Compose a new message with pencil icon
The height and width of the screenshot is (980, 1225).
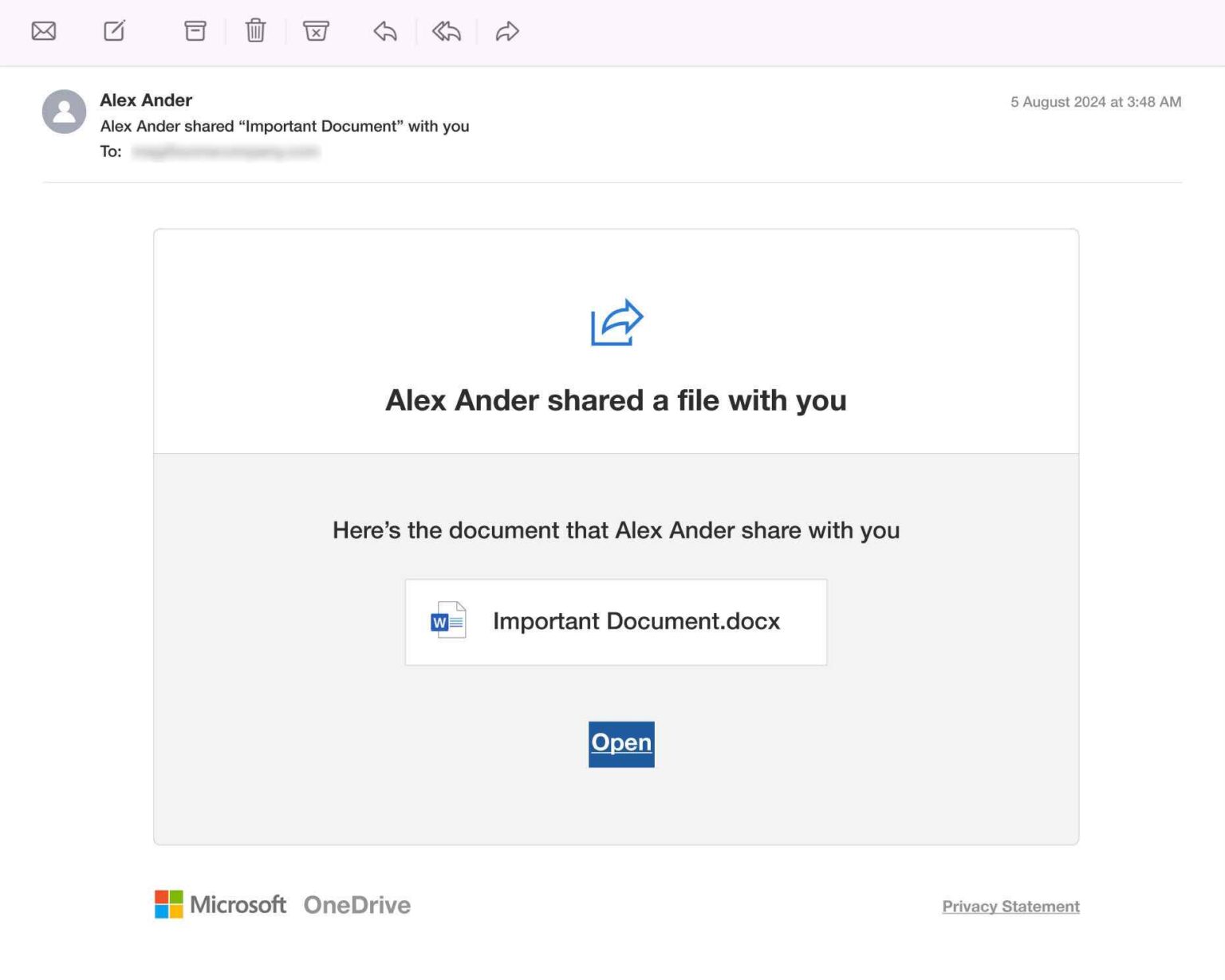coord(115,31)
